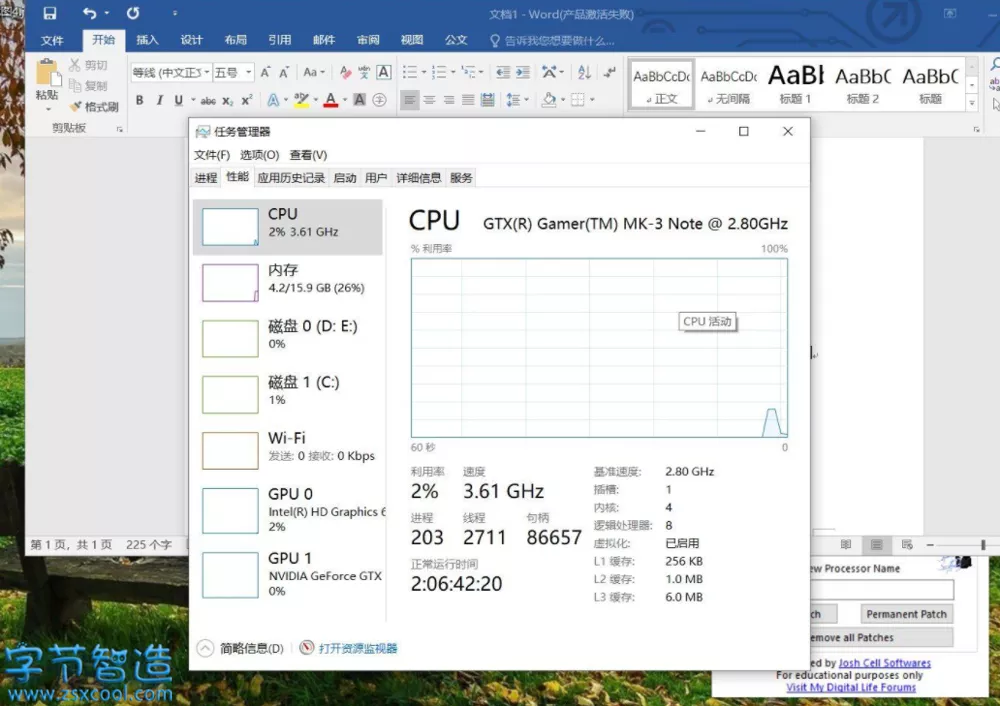Apply the 标题 1 style
Viewport: 1000px width, 706px height.
tap(795, 84)
